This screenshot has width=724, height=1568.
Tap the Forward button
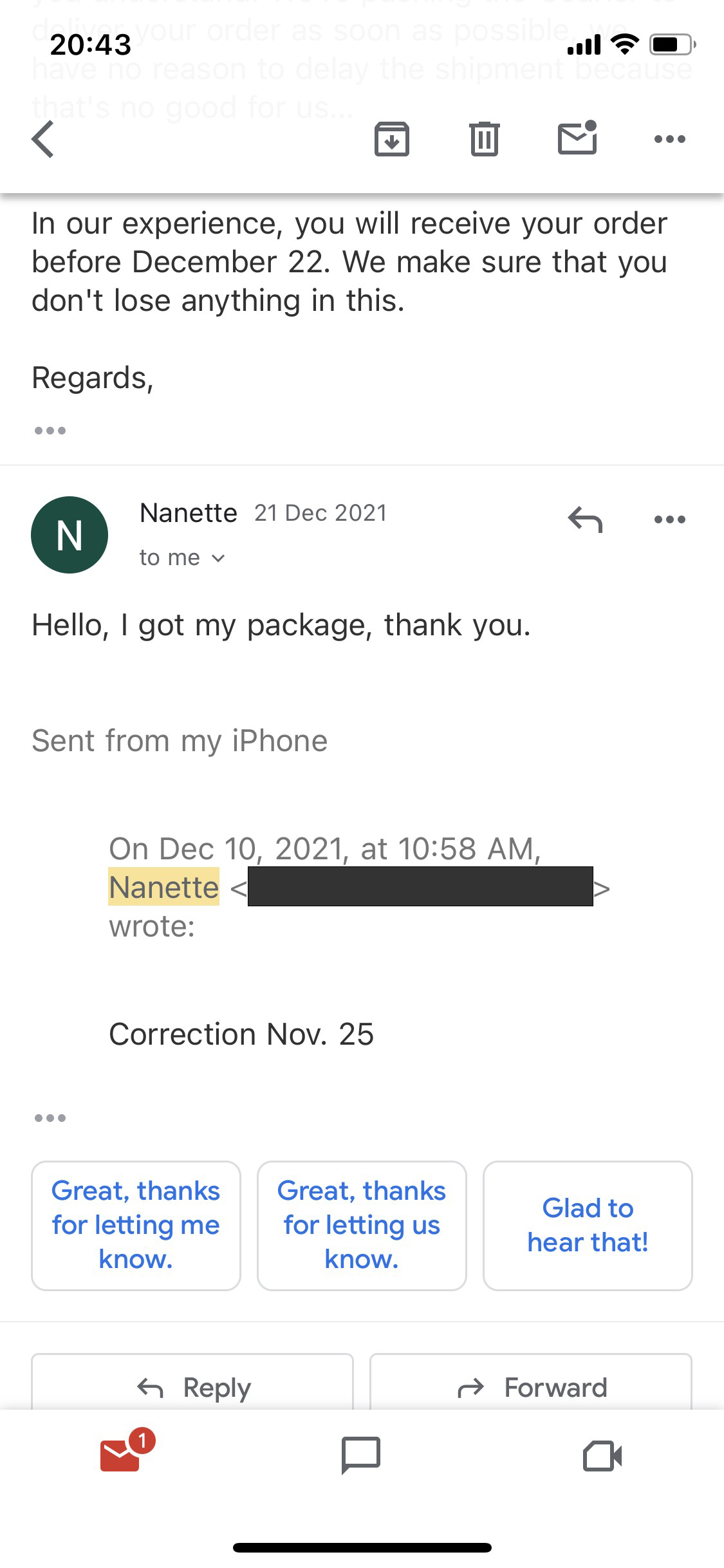click(x=530, y=1387)
